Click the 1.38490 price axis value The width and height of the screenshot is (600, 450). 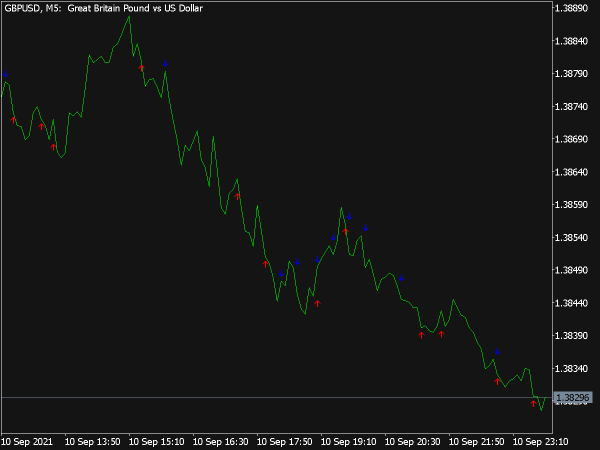[571, 270]
